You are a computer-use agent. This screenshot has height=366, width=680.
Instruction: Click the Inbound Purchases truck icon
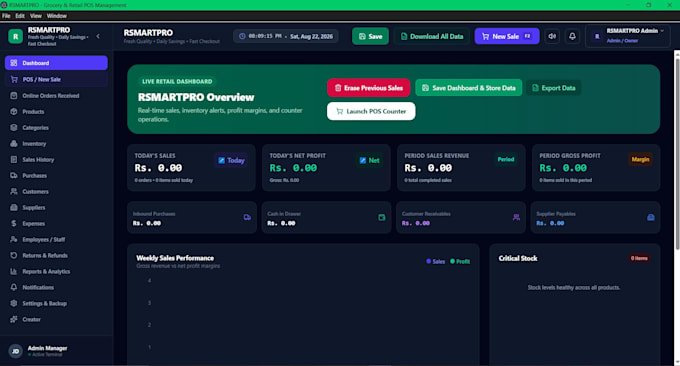point(247,217)
